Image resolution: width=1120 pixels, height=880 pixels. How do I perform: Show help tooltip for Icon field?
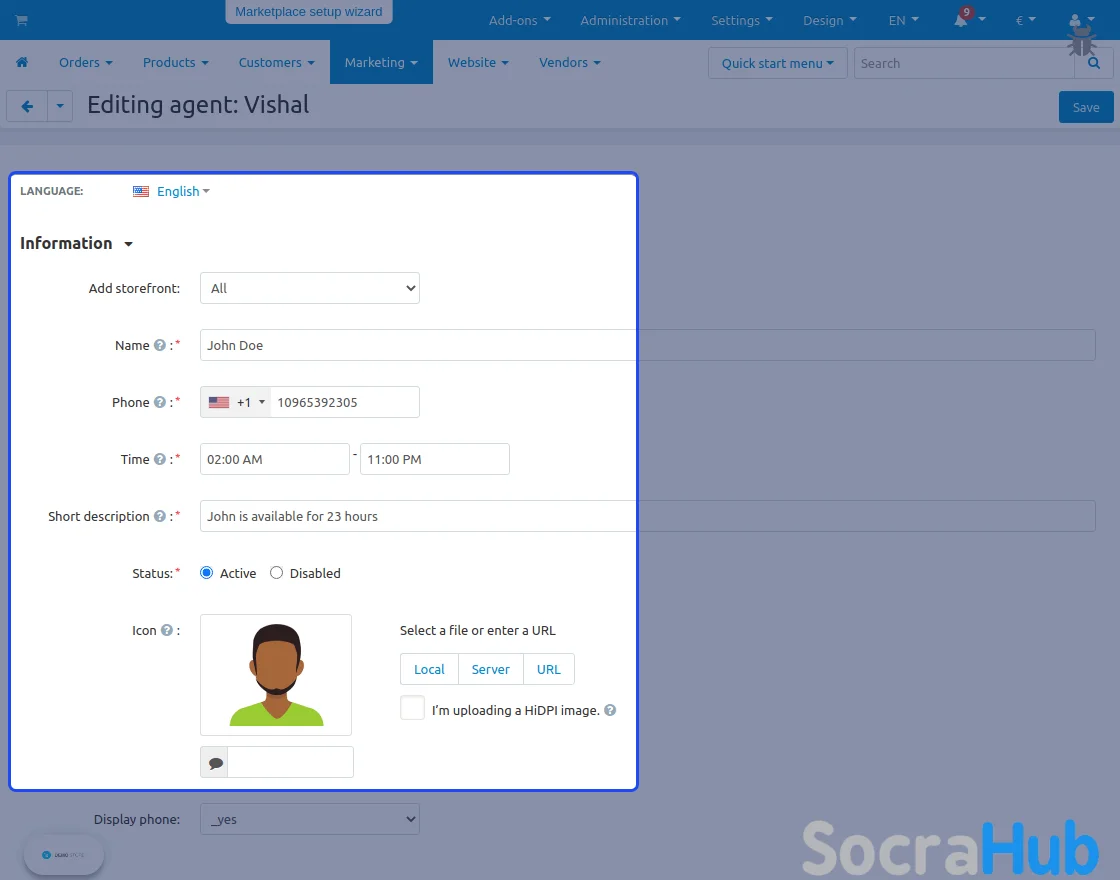(166, 630)
